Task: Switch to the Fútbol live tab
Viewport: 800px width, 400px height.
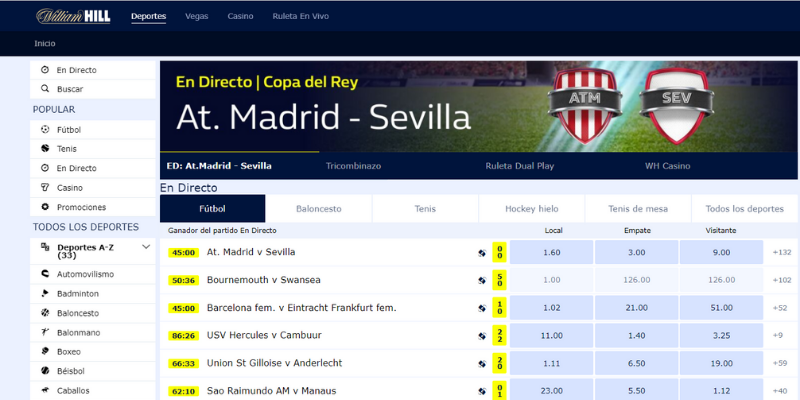Action: 212,209
